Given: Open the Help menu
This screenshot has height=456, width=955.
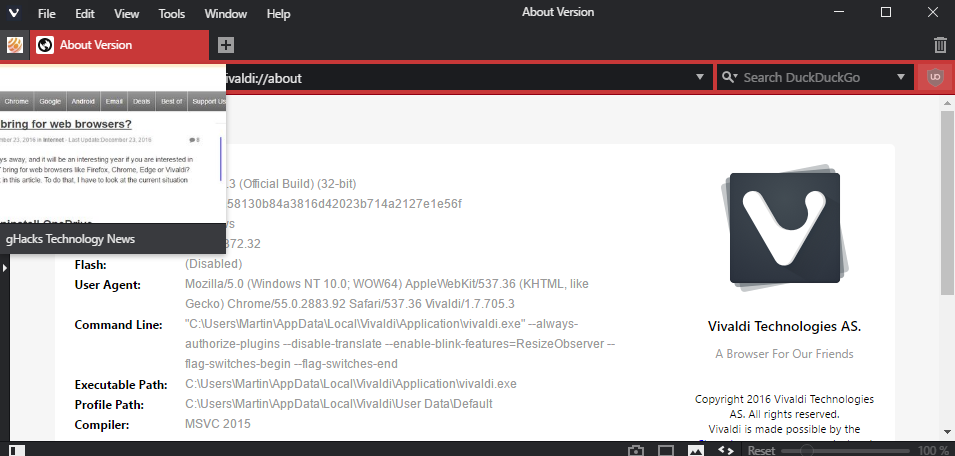Looking at the screenshot, I should coord(278,13).
